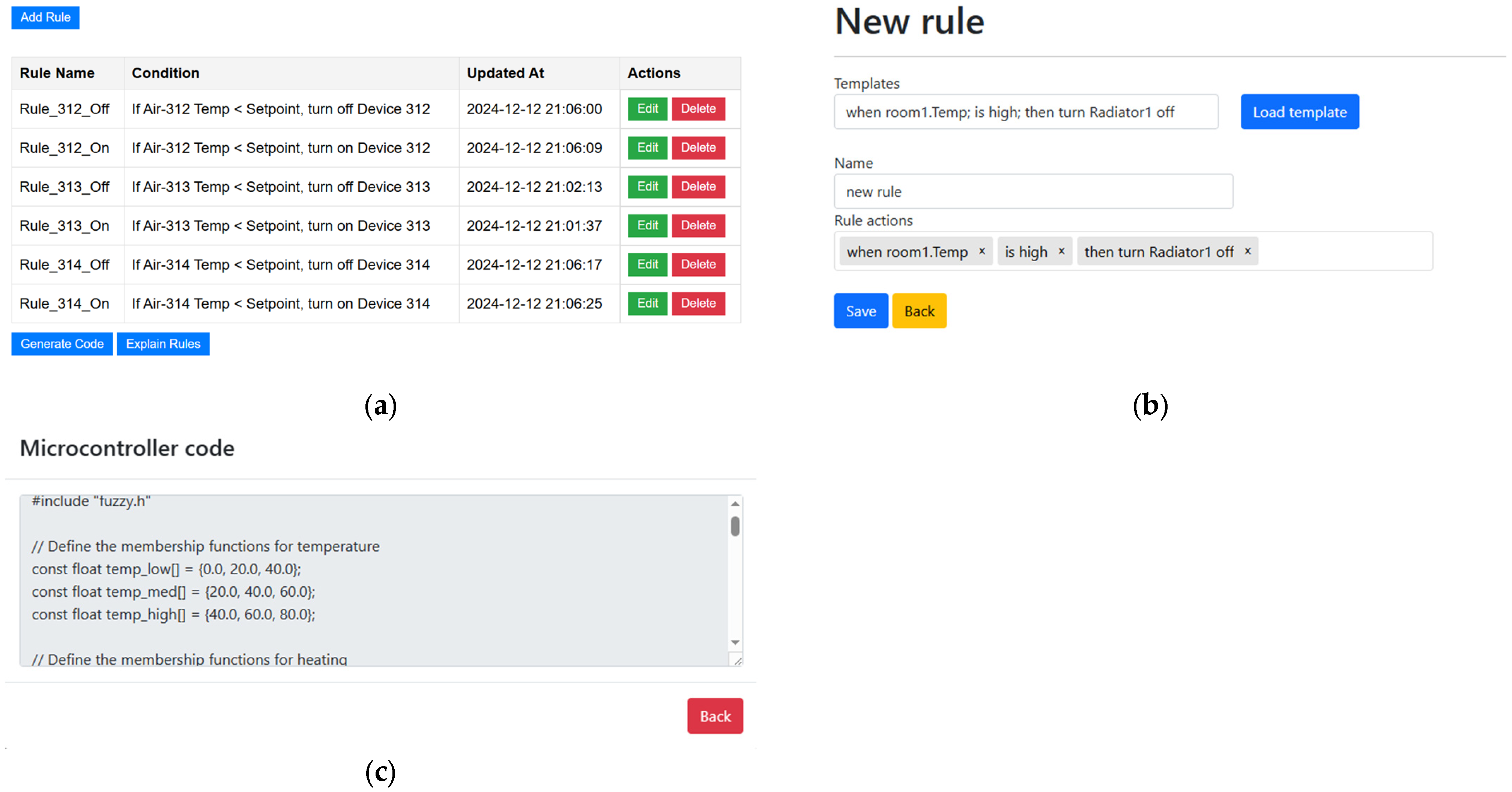Edit the Rule_312_Off rule
Viewport: 1512px width, 792px height.
pyautogui.click(x=647, y=108)
